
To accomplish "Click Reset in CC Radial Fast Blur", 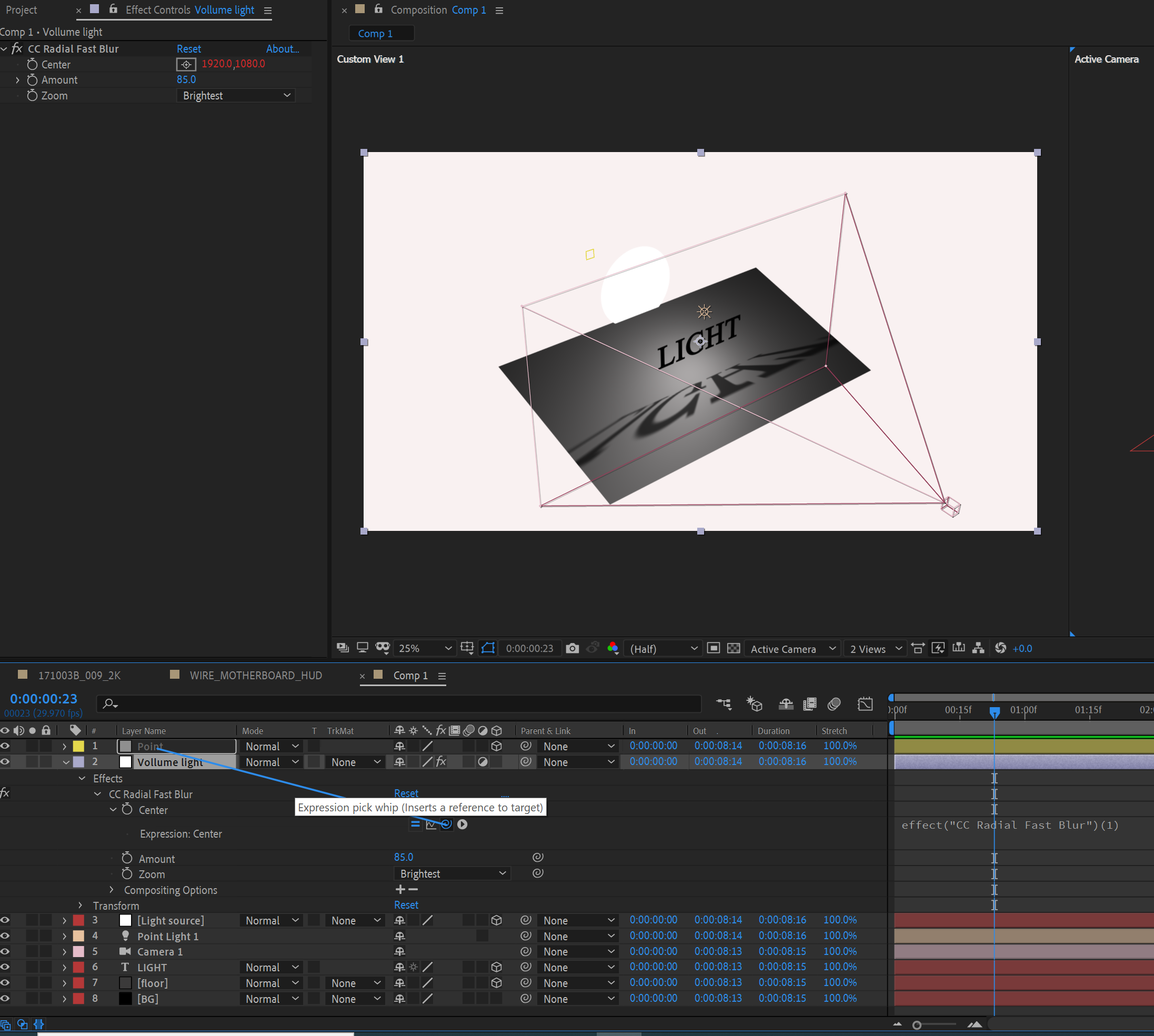I will pyautogui.click(x=188, y=49).
